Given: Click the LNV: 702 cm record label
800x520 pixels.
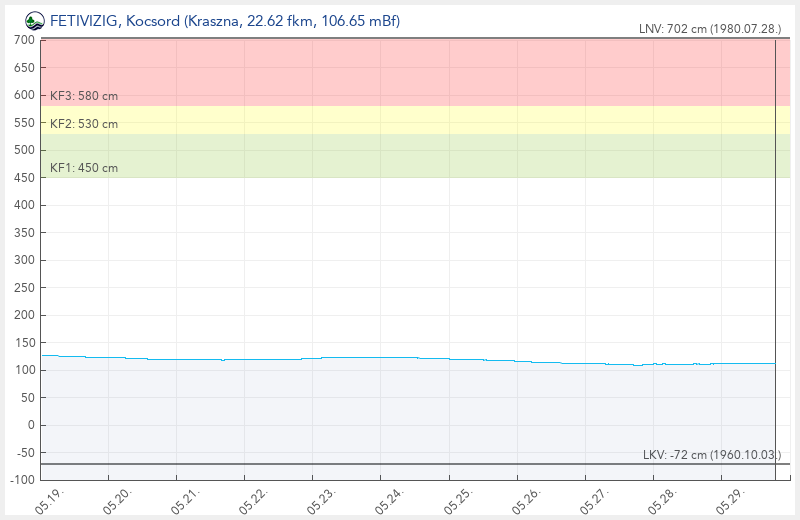Looking at the screenshot, I should click(x=710, y=29).
